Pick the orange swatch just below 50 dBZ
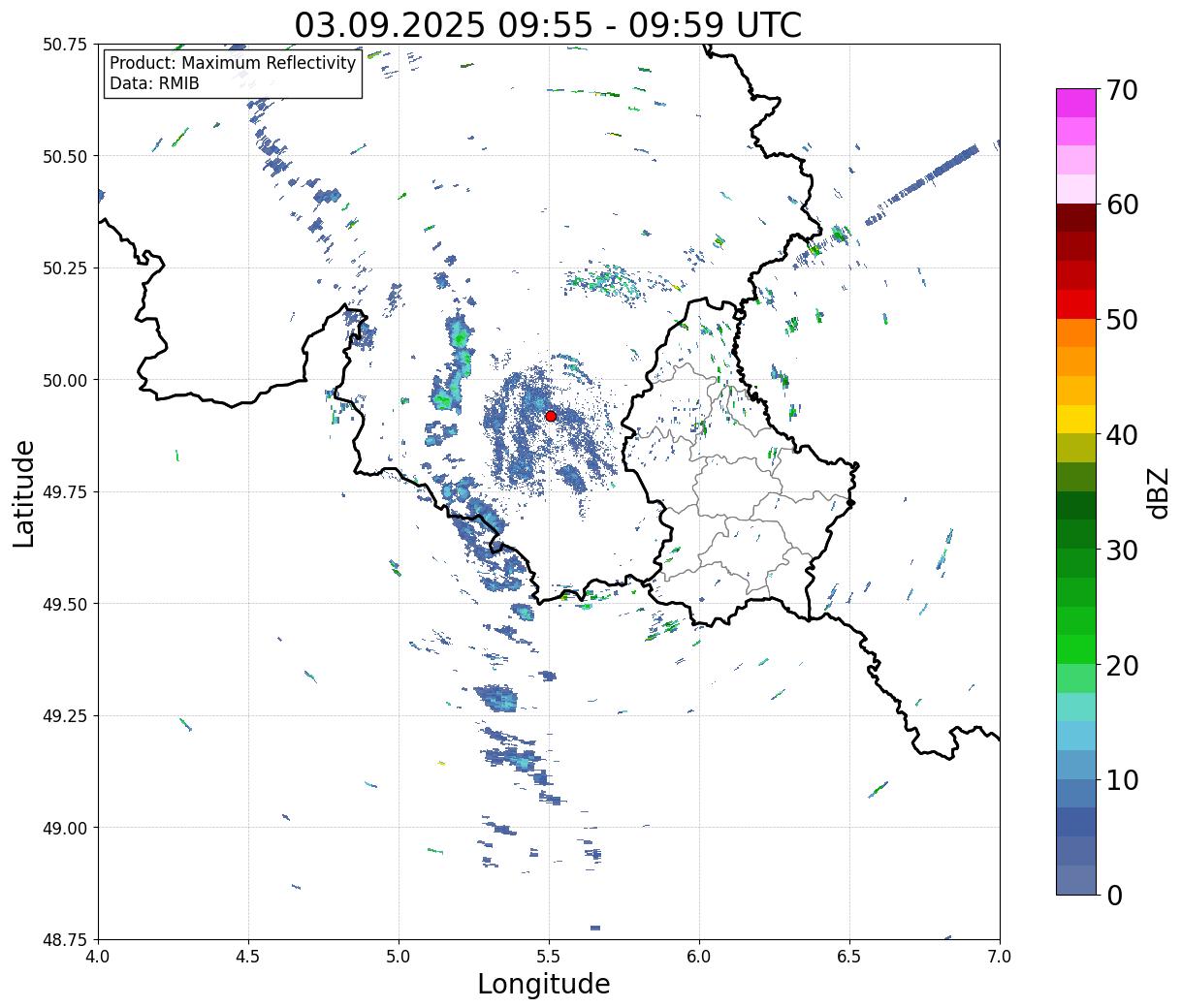The height and width of the screenshot is (1008, 1182). pyautogui.click(x=1076, y=333)
